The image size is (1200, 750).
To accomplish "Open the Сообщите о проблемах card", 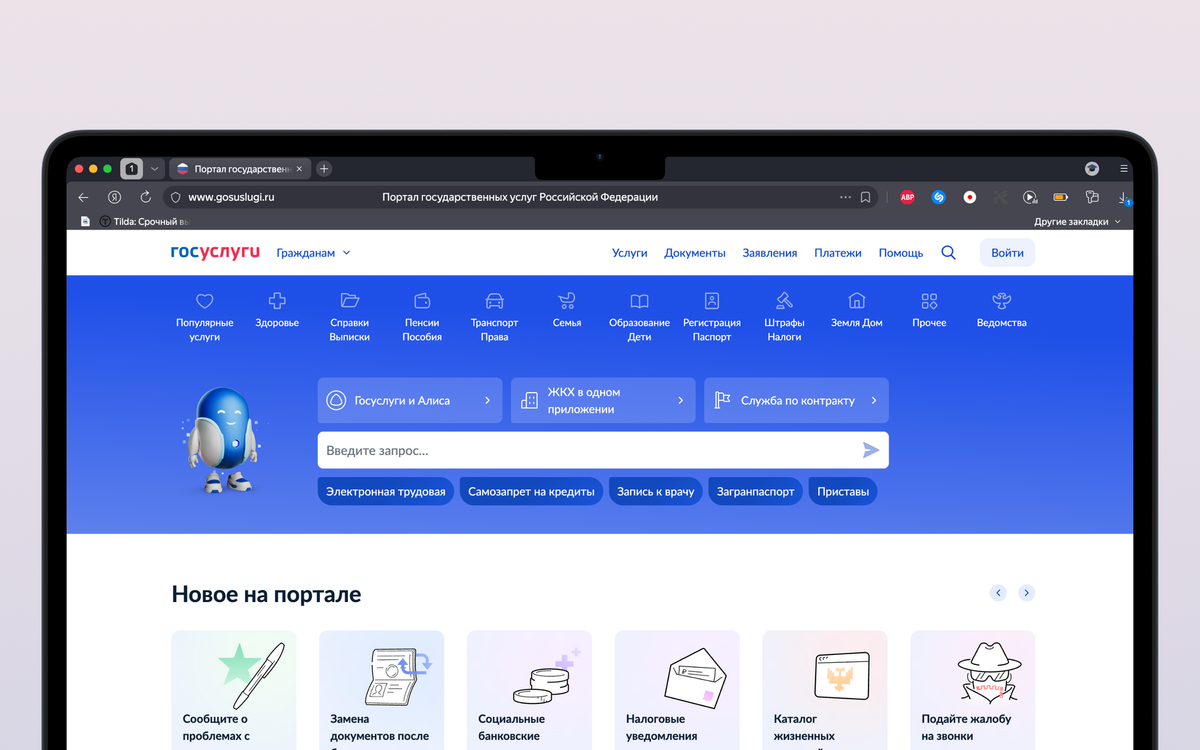I will (234, 690).
